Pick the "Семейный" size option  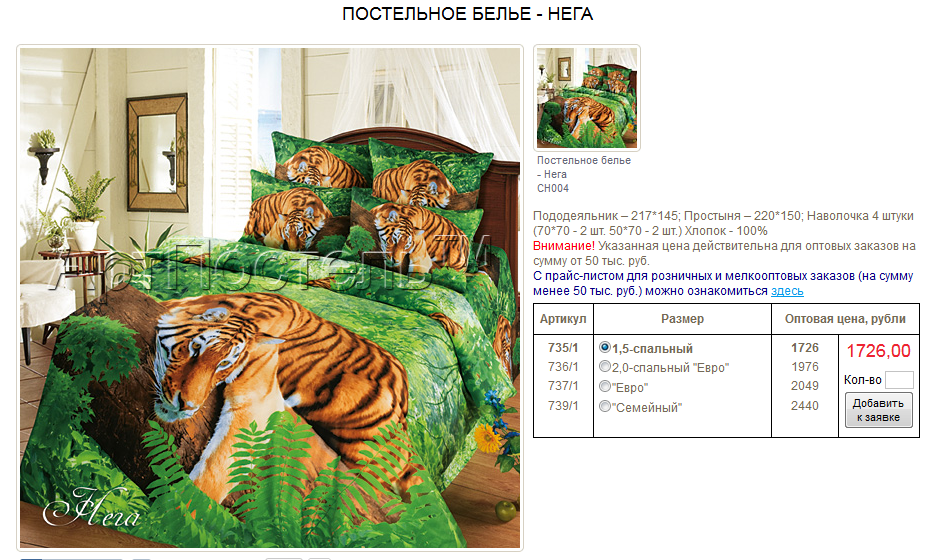tap(604, 407)
